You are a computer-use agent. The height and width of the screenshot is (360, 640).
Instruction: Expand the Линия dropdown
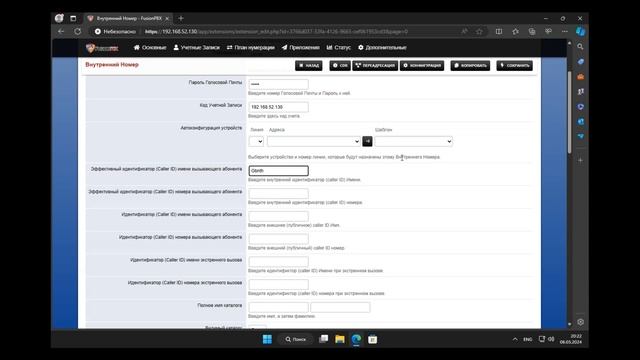[x=256, y=141]
